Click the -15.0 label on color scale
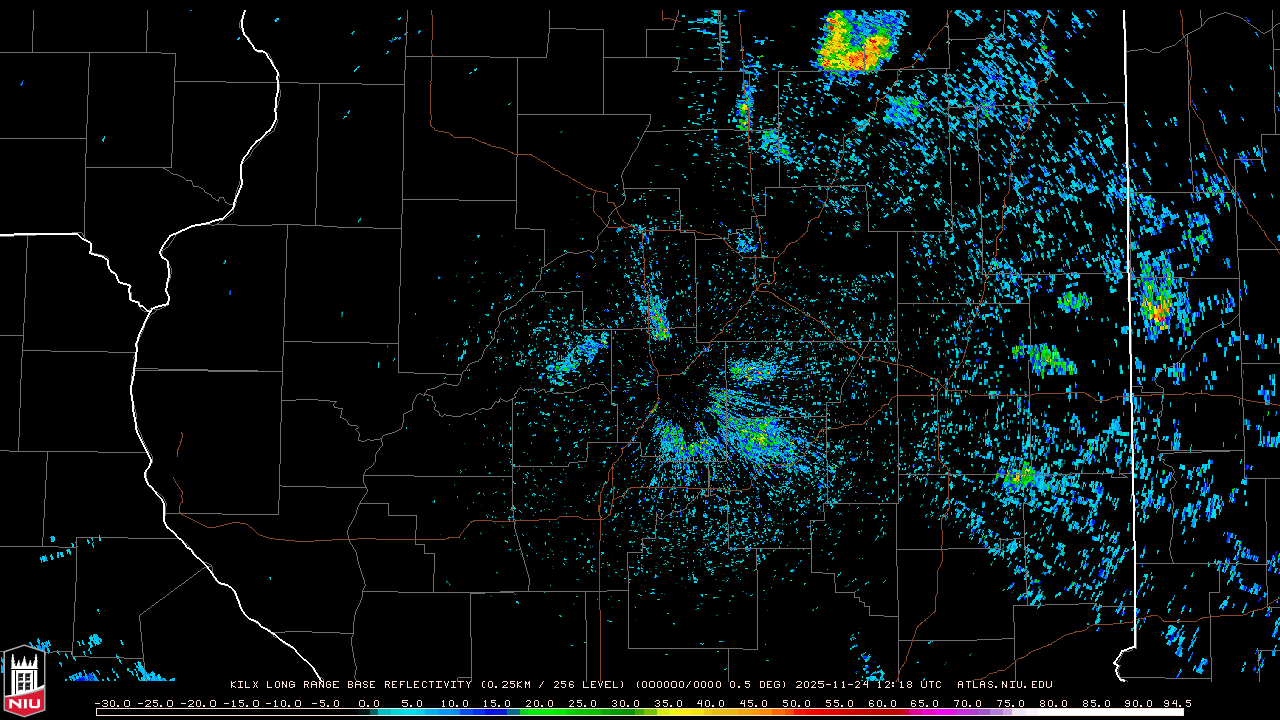 (x=240, y=704)
